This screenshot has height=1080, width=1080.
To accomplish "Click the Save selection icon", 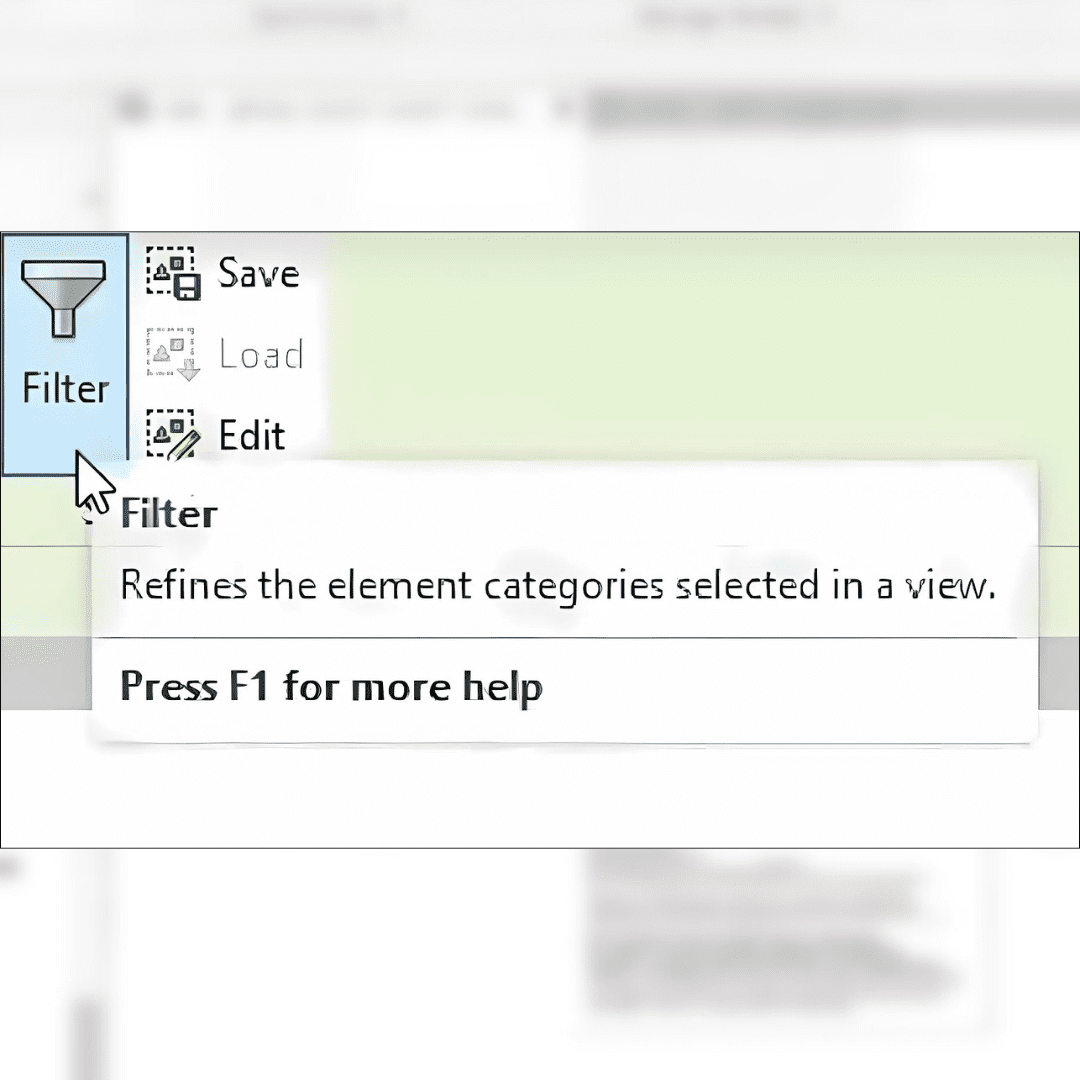I will click(x=173, y=274).
